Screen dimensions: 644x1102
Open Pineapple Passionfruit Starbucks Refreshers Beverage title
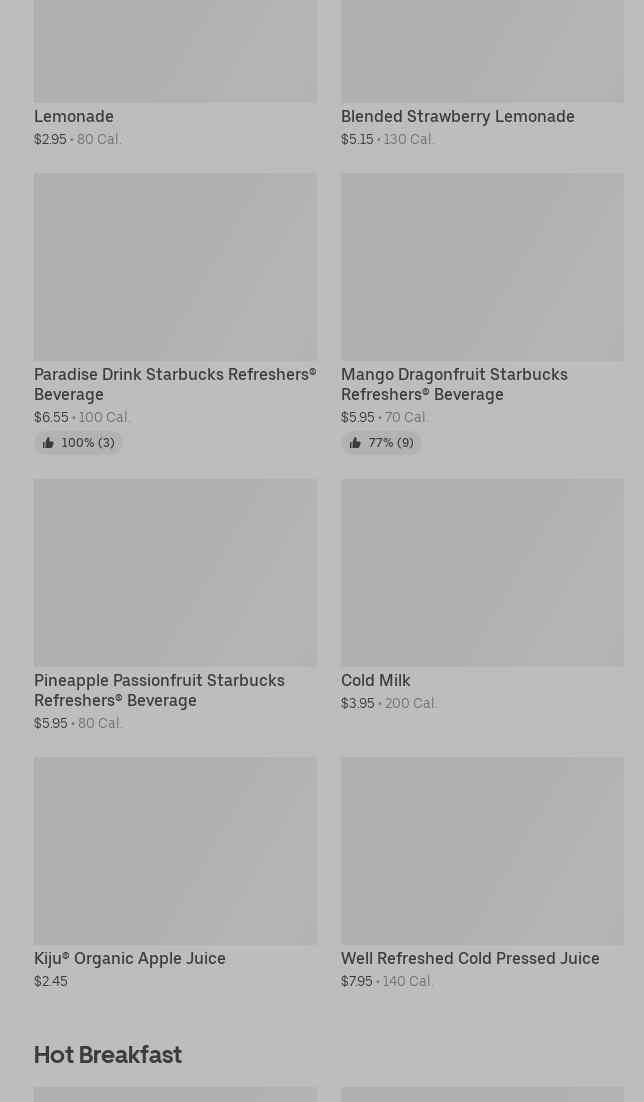[159, 690]
